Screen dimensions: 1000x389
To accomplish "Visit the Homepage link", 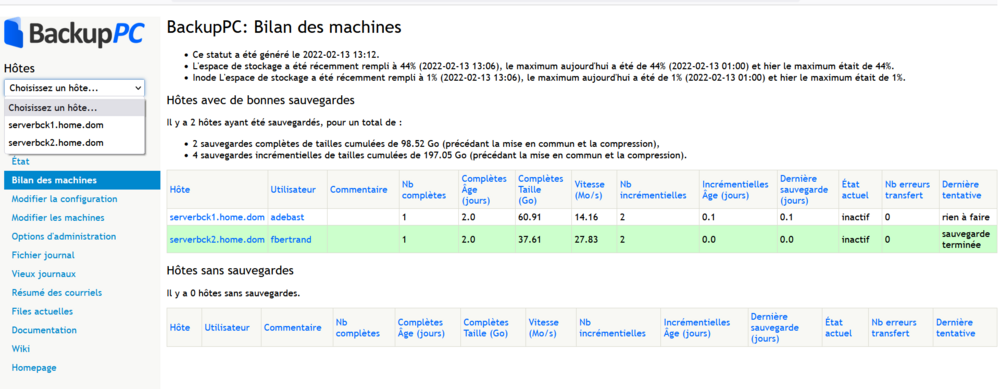I will click(34, 368).
